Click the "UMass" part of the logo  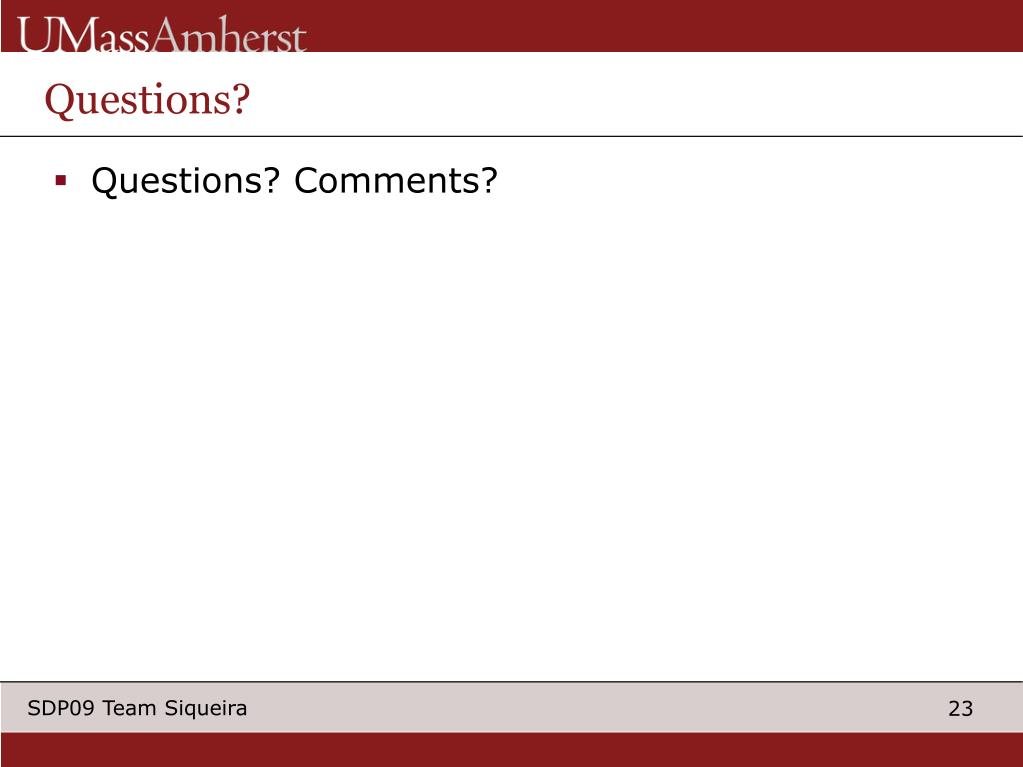(84, 34)
